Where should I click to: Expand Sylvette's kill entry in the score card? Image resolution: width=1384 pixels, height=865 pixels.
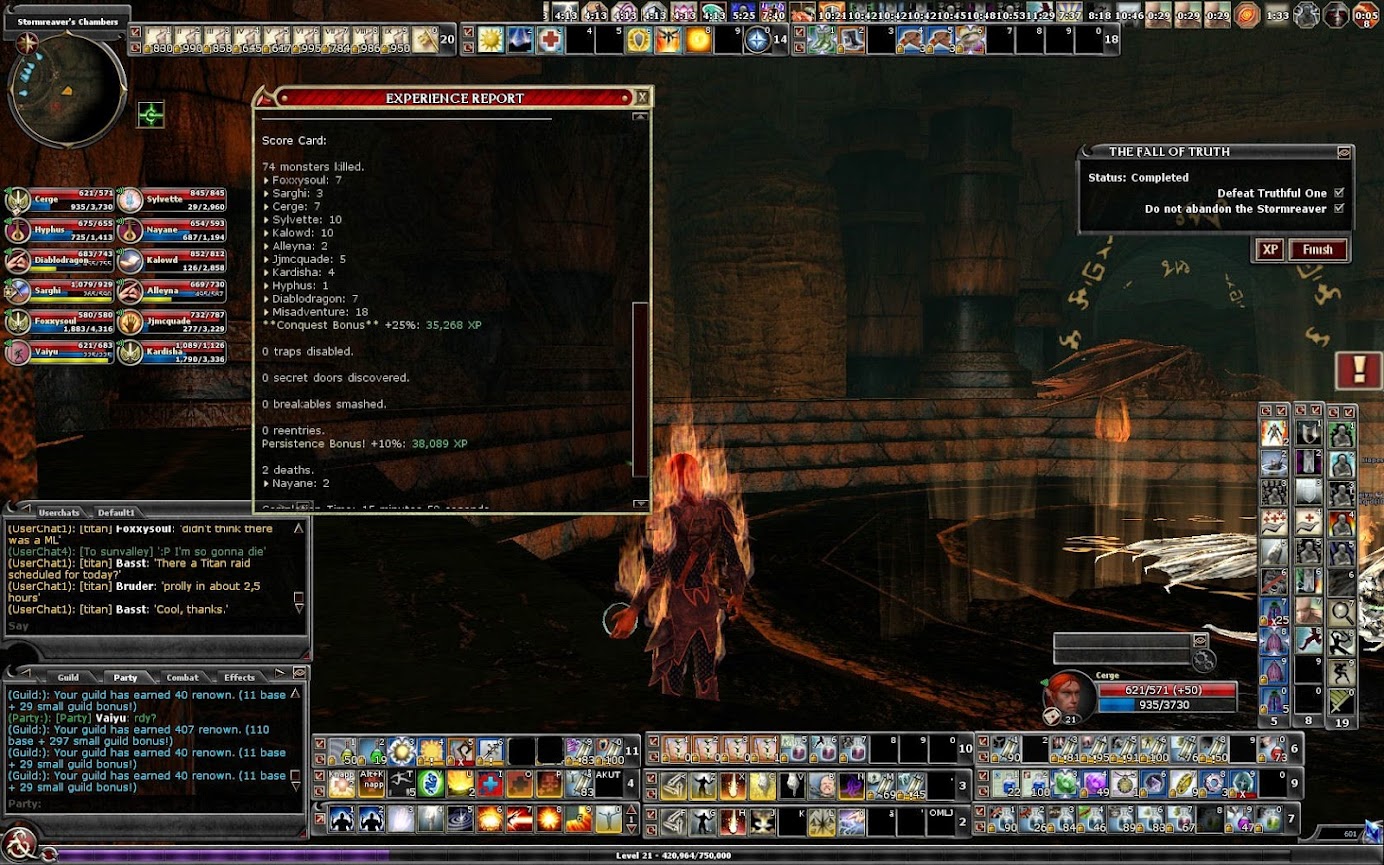(x=266, y=220)
